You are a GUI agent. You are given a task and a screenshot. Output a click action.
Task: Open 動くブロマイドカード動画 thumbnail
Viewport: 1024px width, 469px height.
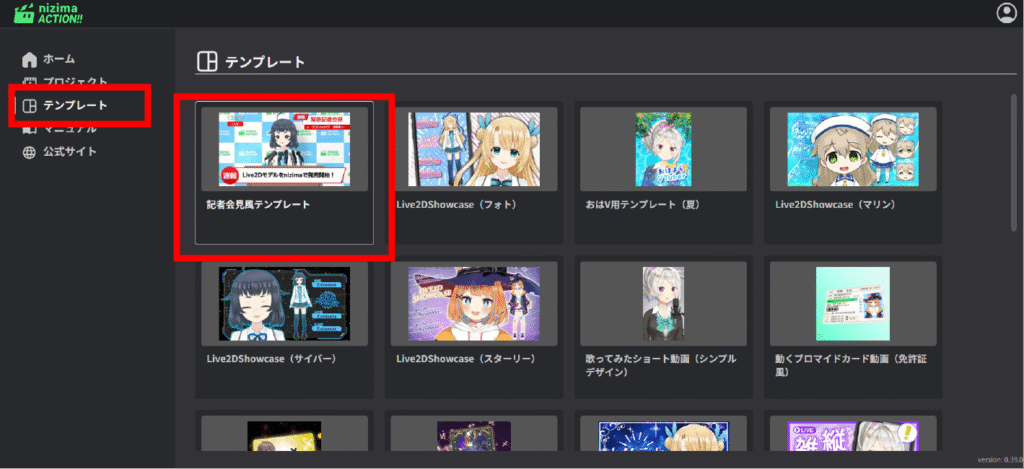click(x=853, y=304)
